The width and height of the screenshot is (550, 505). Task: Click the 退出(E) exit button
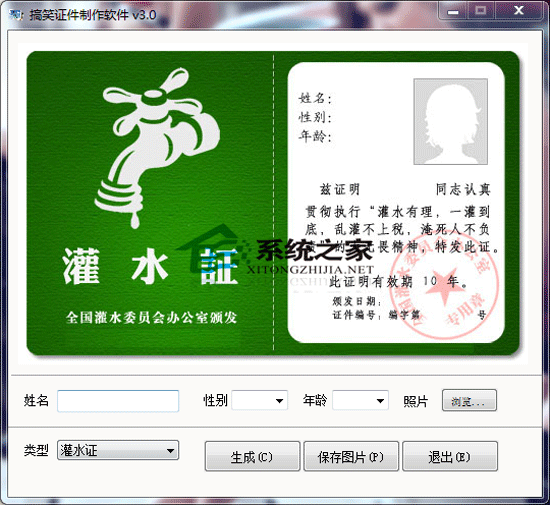(x=450, y=456)
